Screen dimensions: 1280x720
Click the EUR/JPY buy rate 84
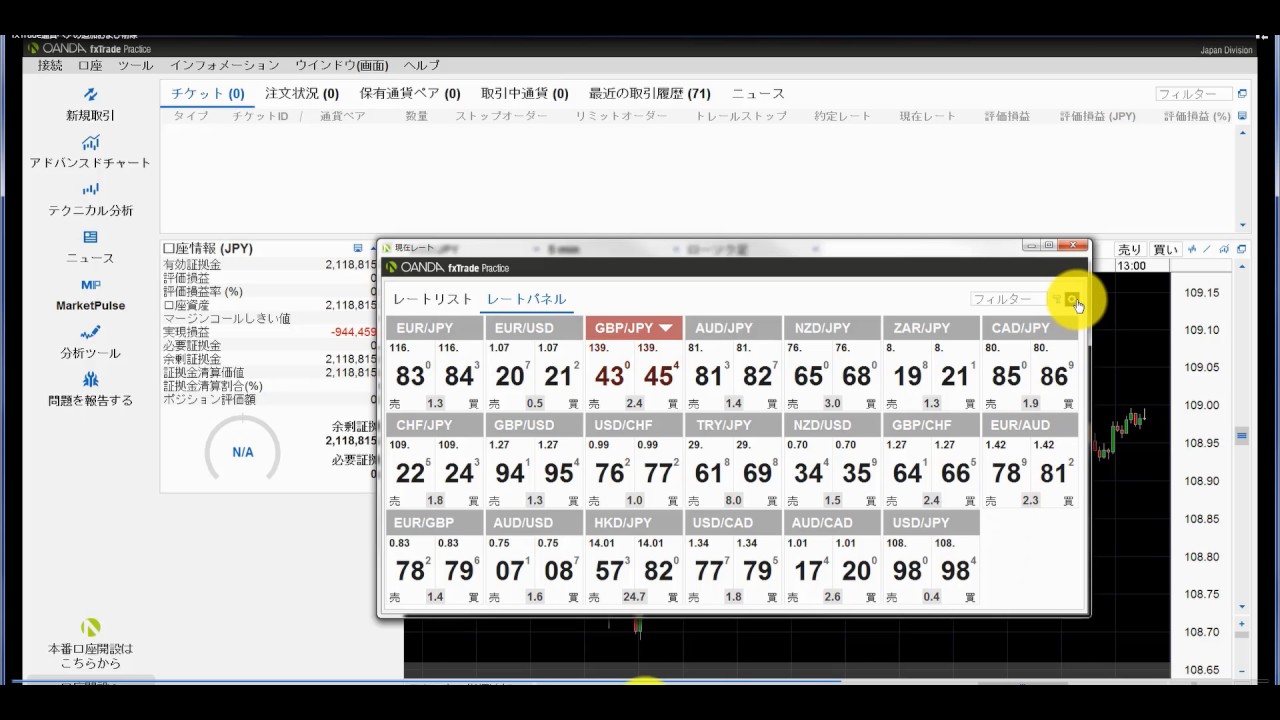pos(459,375)
